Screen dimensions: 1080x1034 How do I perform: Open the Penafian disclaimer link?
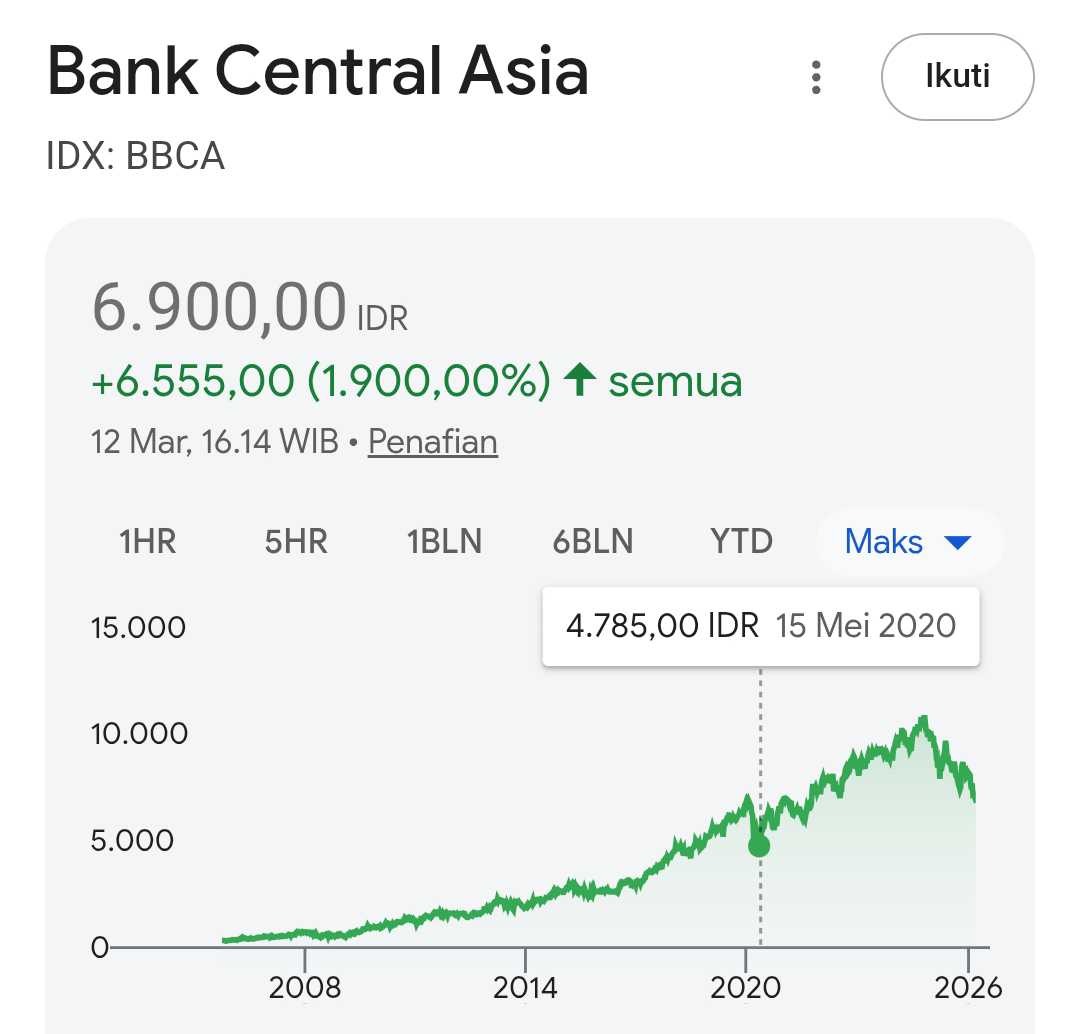pyautogui.click(x=433, y=441)
